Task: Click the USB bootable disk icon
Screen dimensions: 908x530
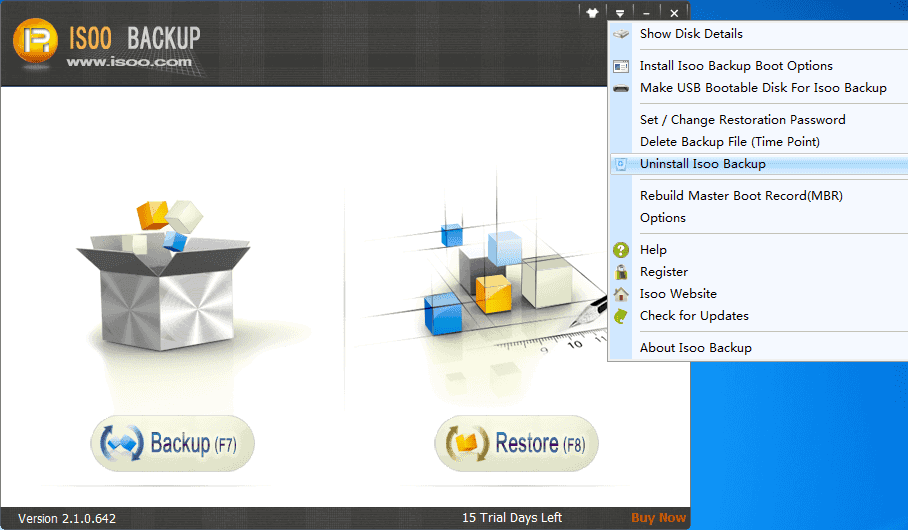Action: (x=621, y=88)
